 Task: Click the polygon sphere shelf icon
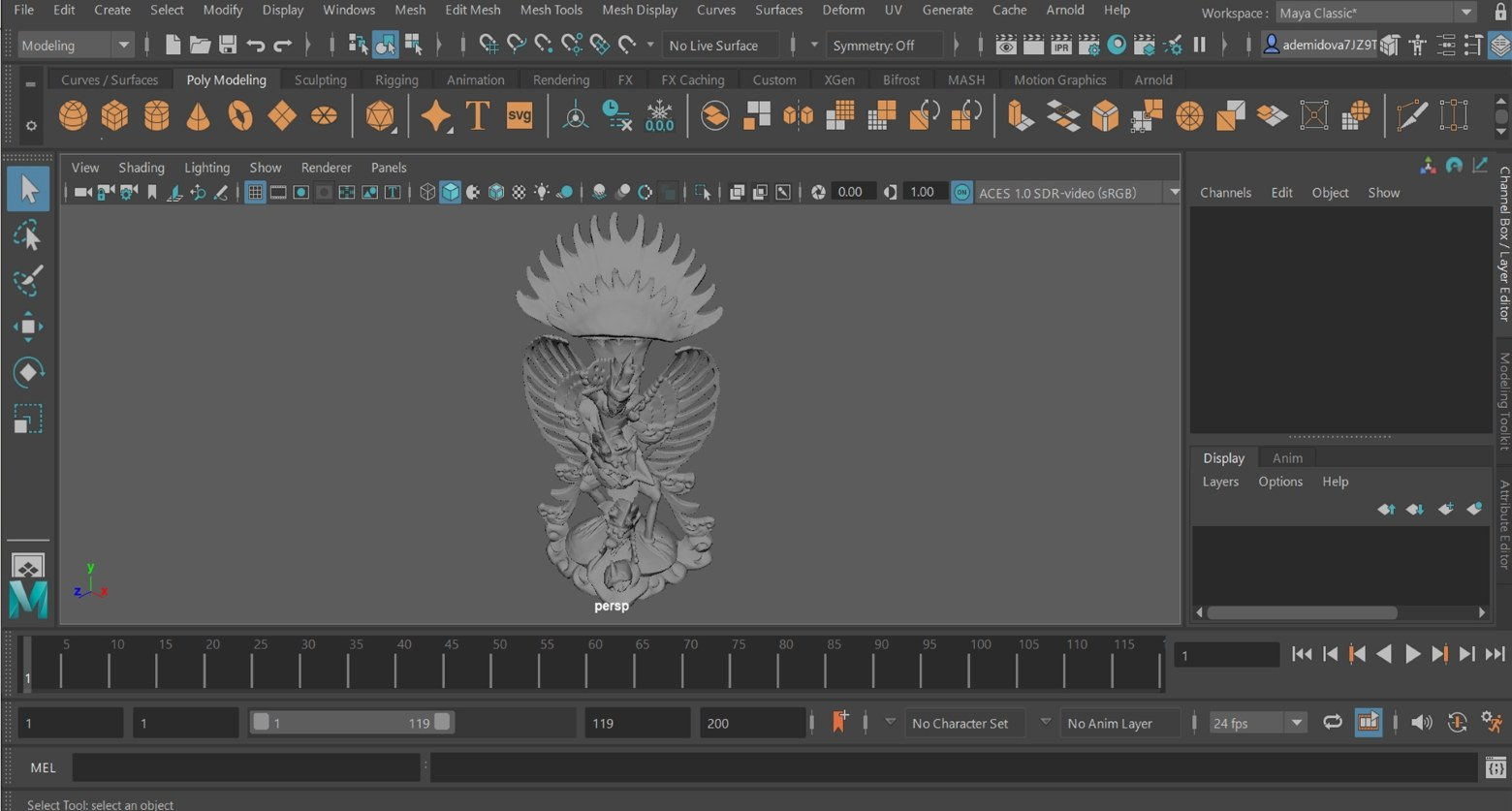coord(73,116)
